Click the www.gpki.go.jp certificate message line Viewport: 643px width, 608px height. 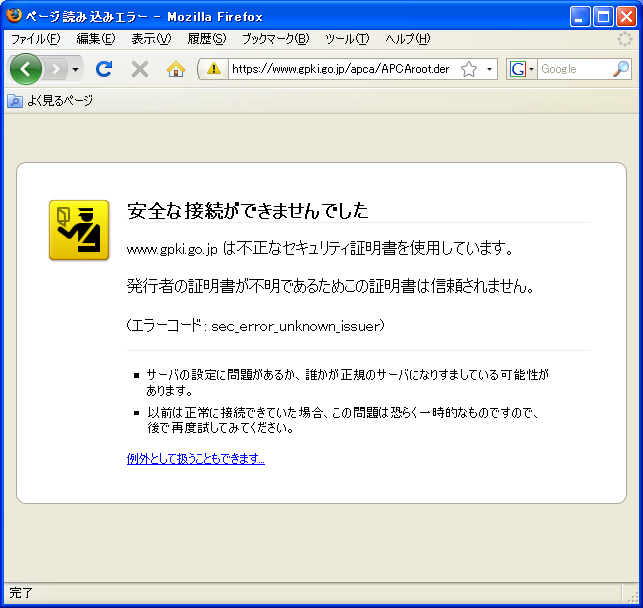click(x=320, y=248)
